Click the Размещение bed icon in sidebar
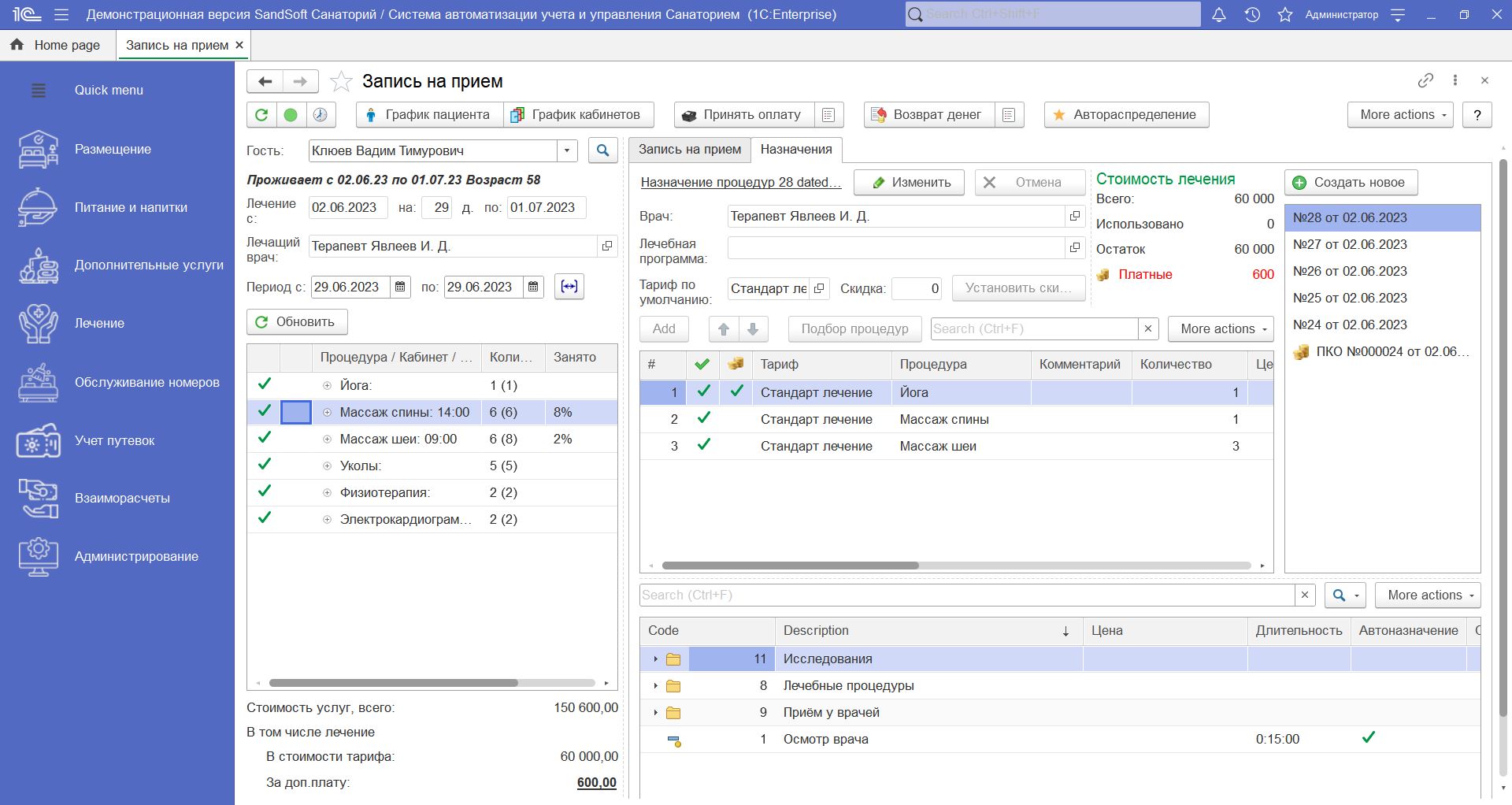Viewport: 1512px width, 805px height. coord(38,149)
